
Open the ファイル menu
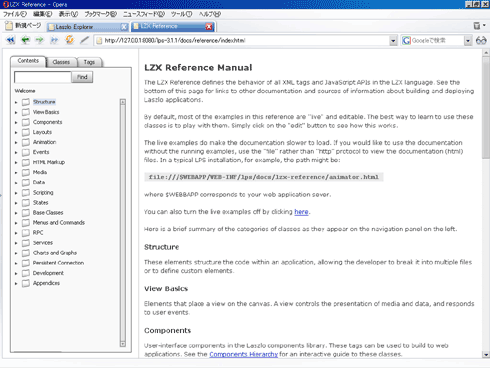tap(15, 14)
